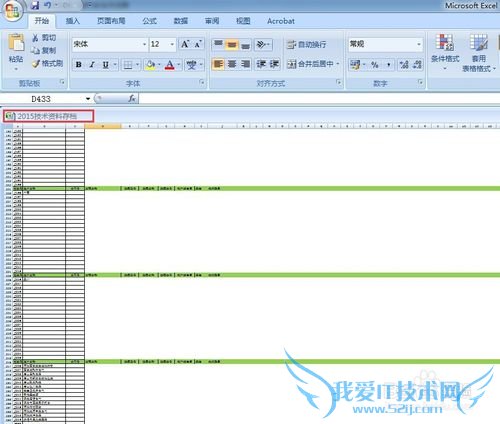Viewport: 500px width, 424px height.
Task: Open the 视图 (View) tab
Action: [x=243, y=21]
